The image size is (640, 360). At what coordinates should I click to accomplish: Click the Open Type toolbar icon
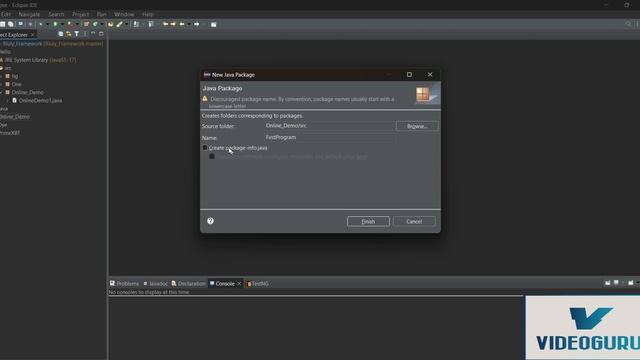pos(111,24)
